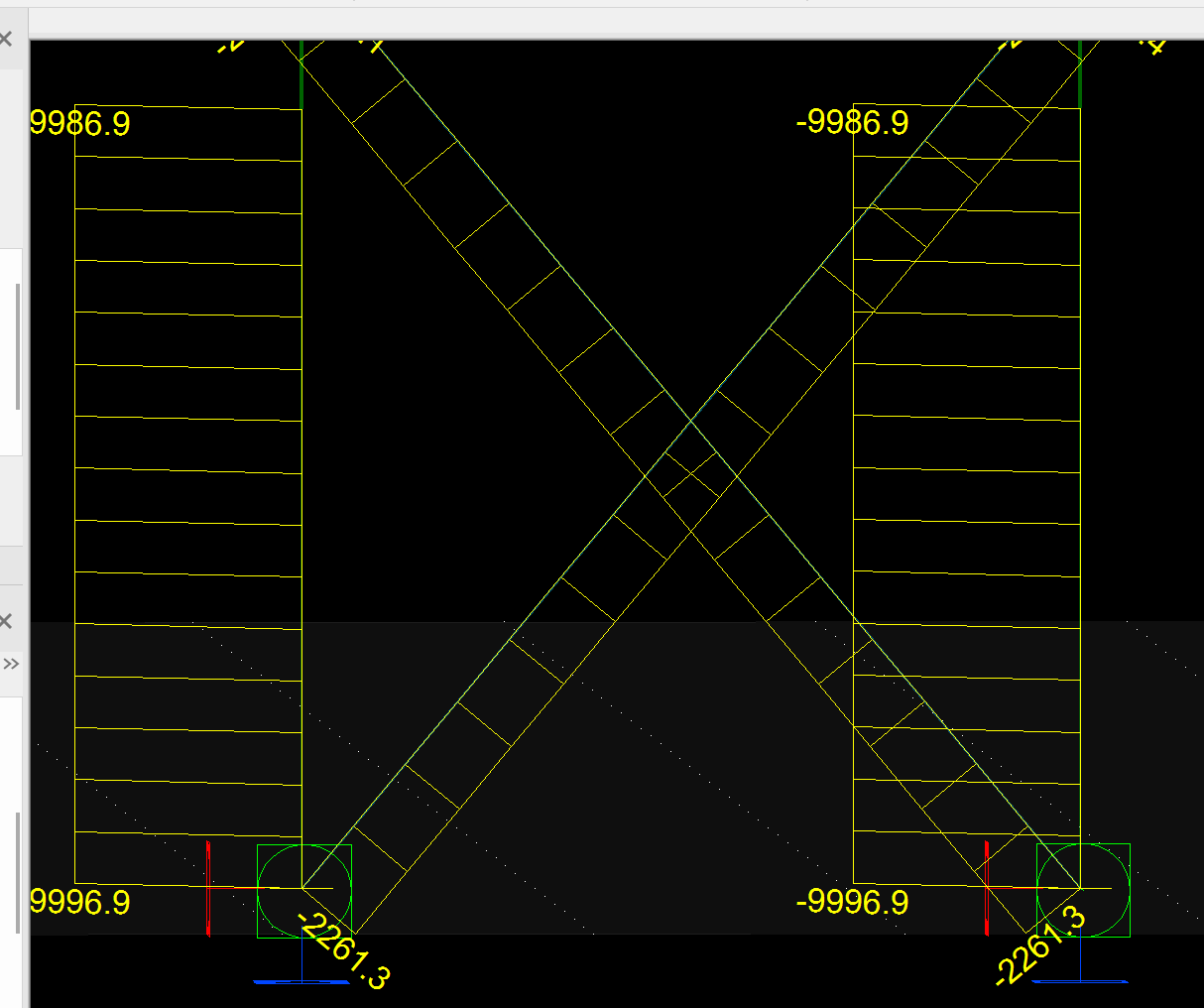The image size is (1204, 1008).
Task: Click the red vertical marker near right support
Action: coord(988,888)
